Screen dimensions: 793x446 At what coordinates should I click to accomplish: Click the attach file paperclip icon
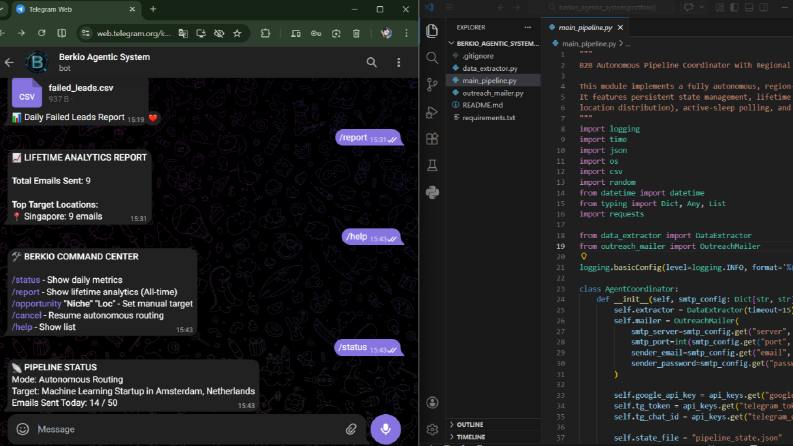351,429
